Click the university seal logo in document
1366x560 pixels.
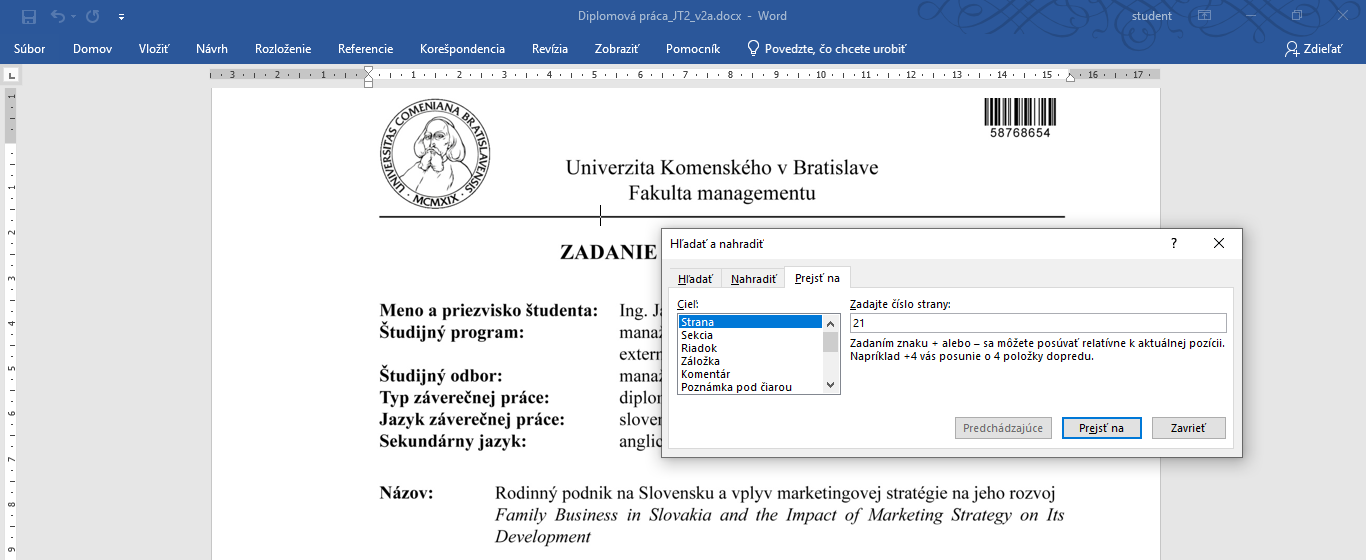(436, 152)
